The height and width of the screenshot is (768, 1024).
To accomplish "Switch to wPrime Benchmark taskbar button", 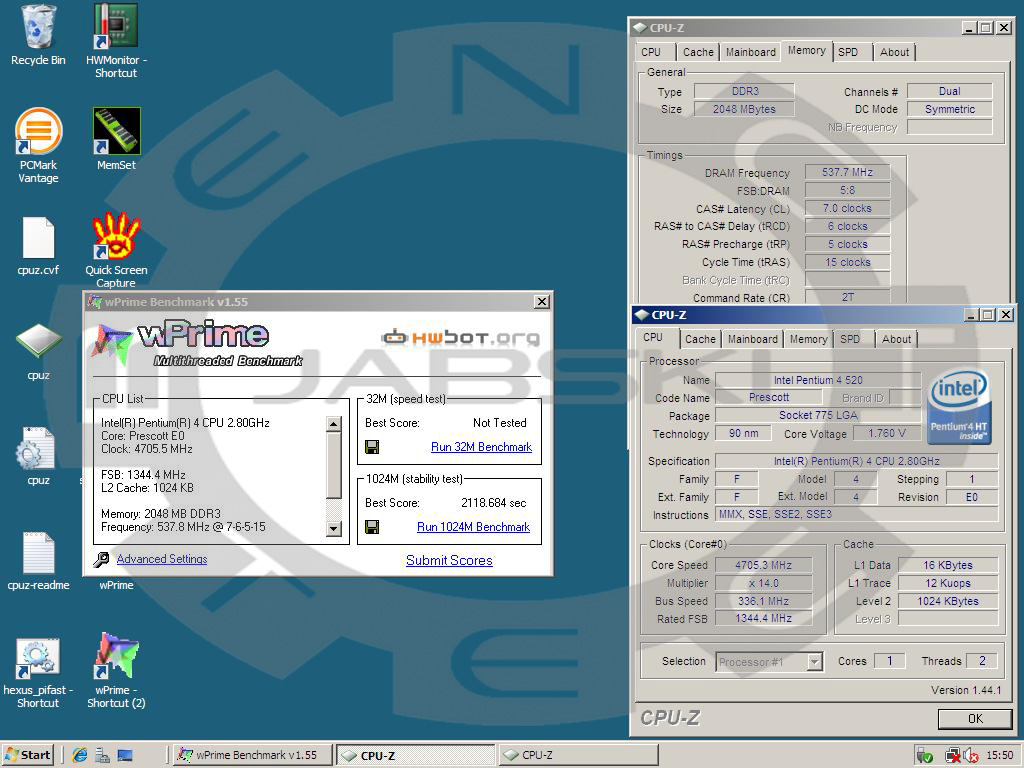I will tap(254, 755).
